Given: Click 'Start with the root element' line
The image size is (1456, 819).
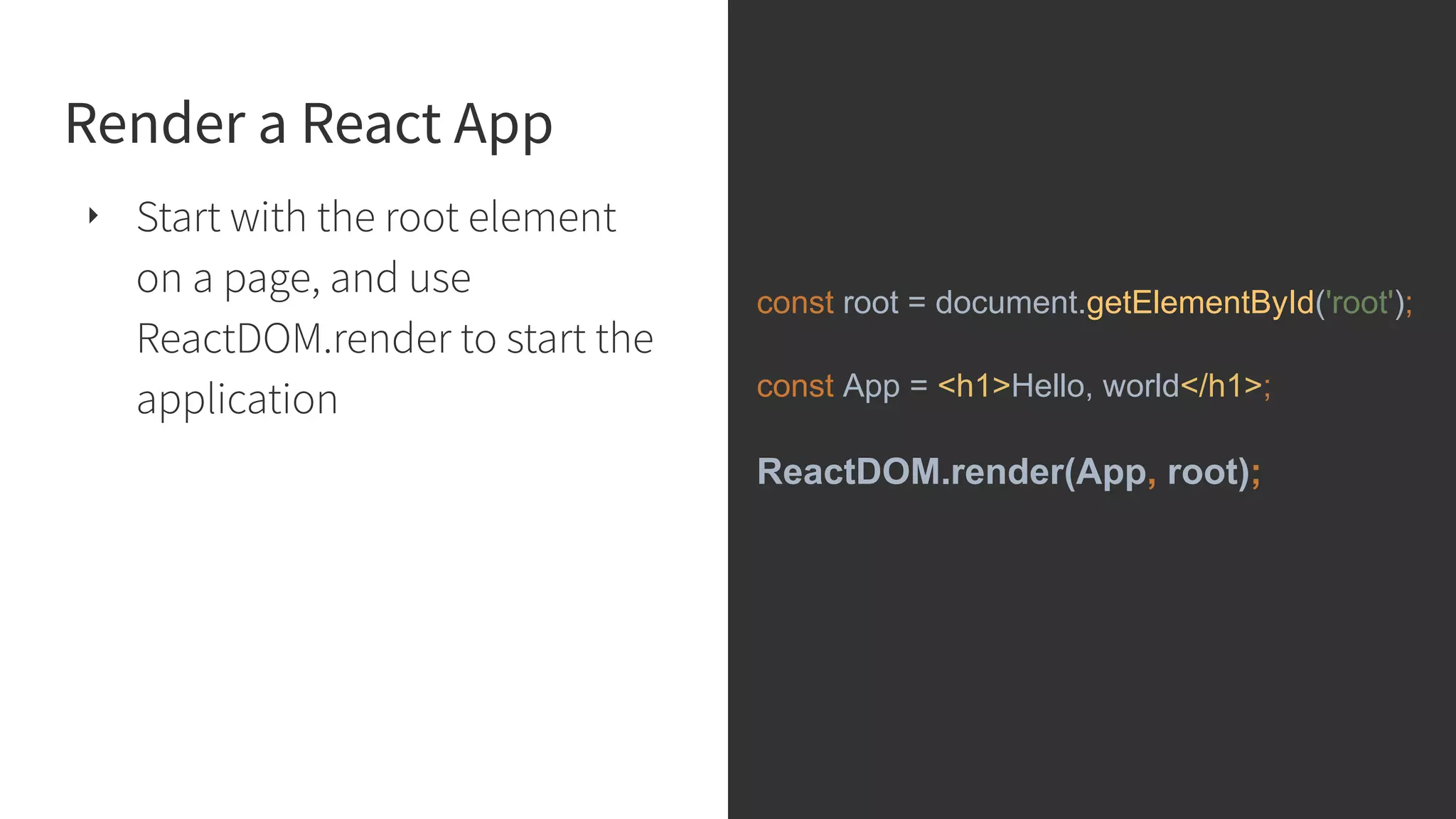Looking at the screenshot, I should pos(375,218).
